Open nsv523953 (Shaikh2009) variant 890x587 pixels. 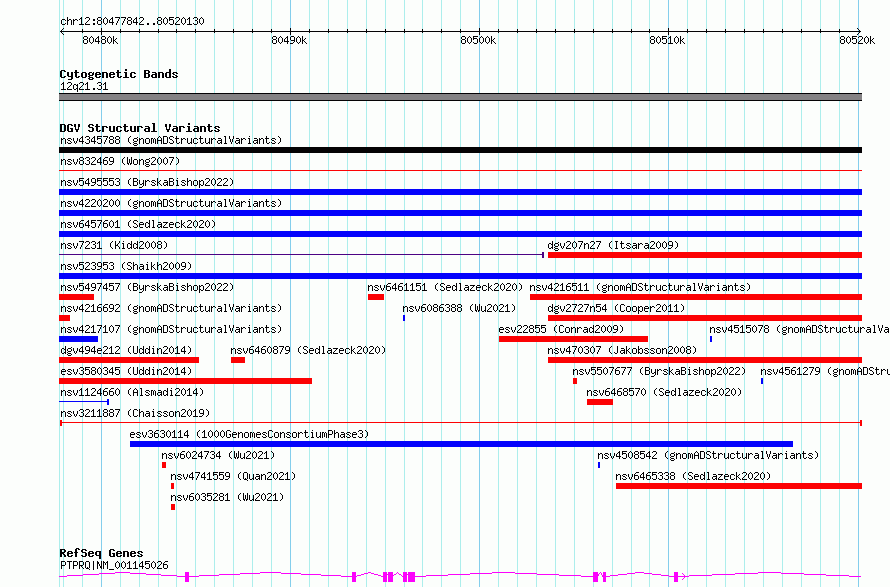[126, 266]
